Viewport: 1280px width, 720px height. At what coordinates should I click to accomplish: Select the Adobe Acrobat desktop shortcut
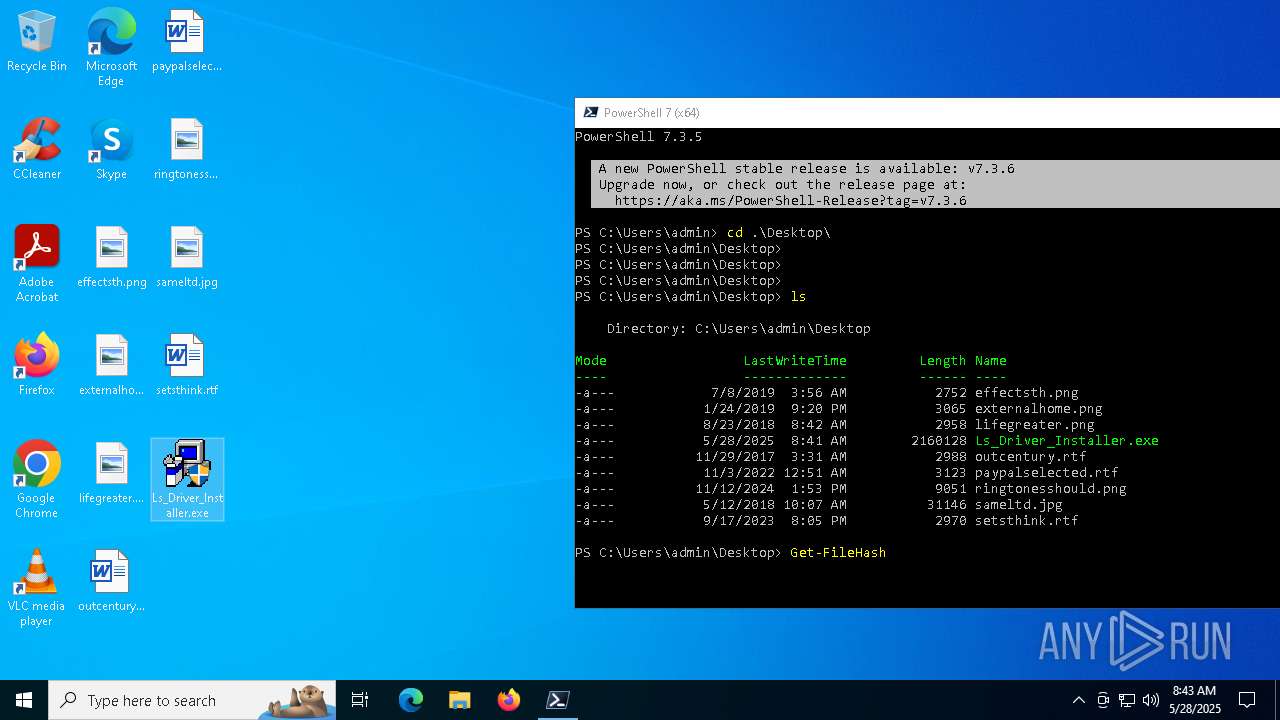(37, 264)
